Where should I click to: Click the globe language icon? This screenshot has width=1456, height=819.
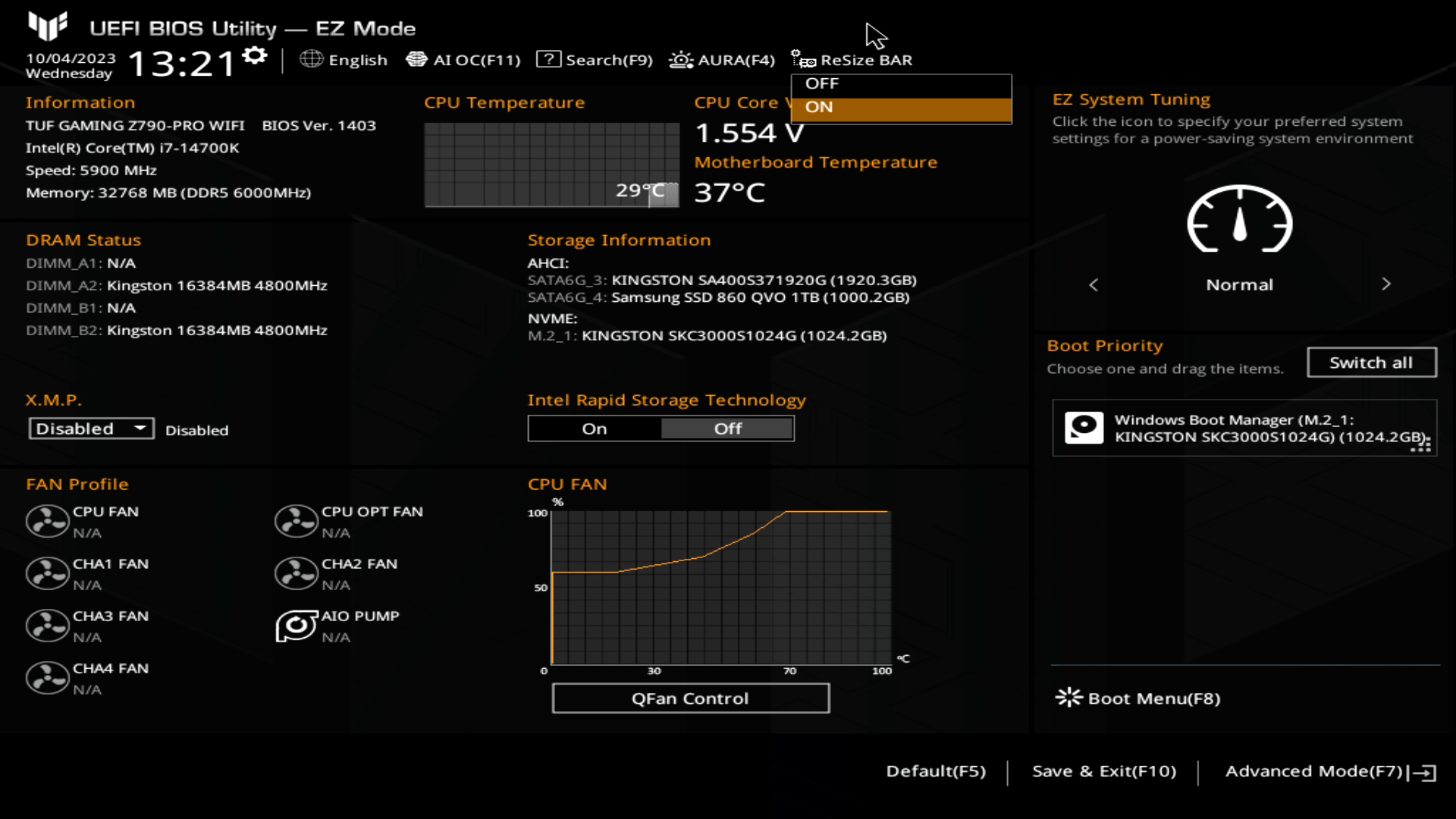click(x=311, y=59)
